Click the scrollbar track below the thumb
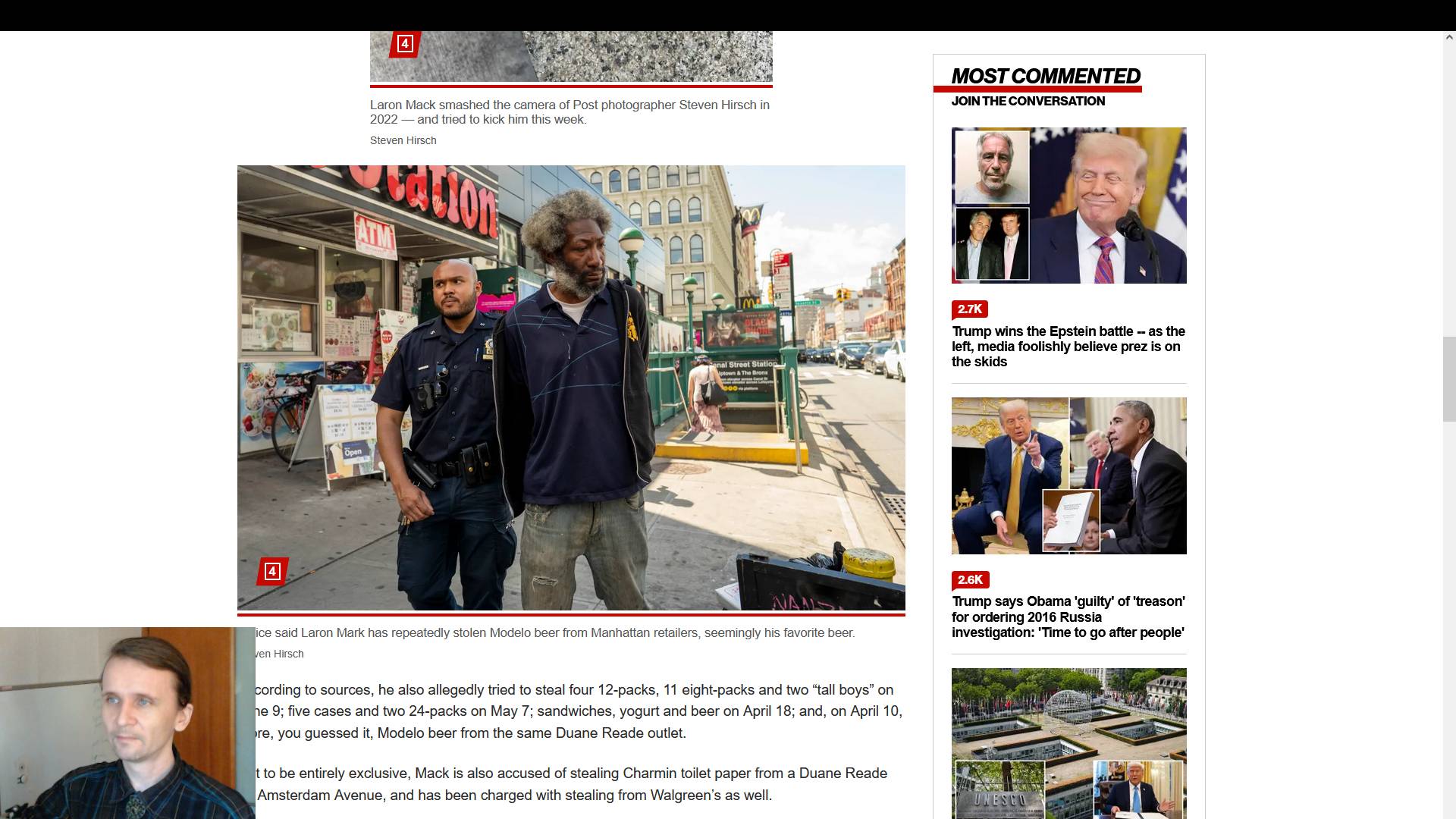Image resolution: width=1456 pixels, height=819 pixels. [x=1448, y=607]
